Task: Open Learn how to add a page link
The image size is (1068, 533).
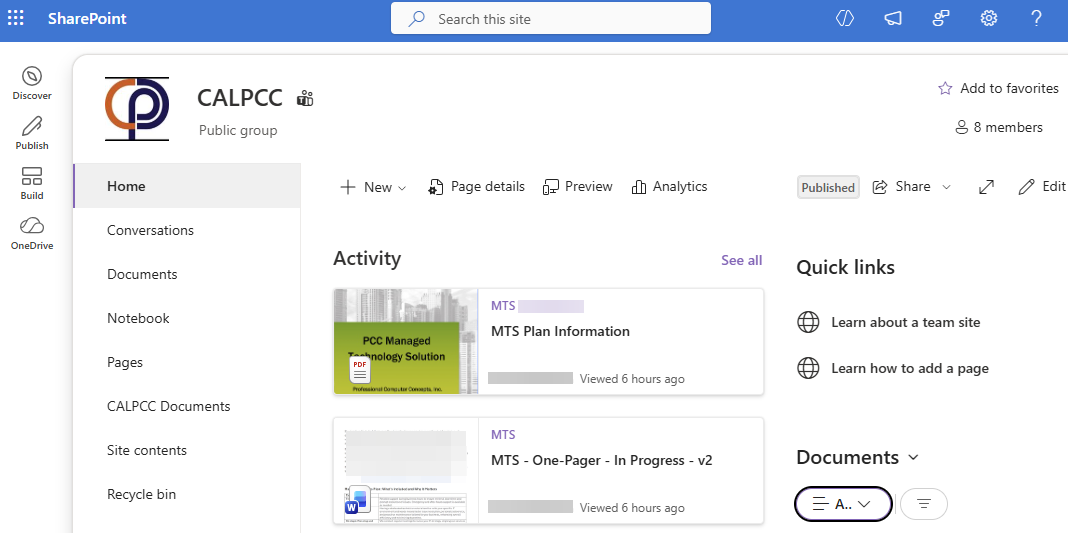Action: (910, 368)
